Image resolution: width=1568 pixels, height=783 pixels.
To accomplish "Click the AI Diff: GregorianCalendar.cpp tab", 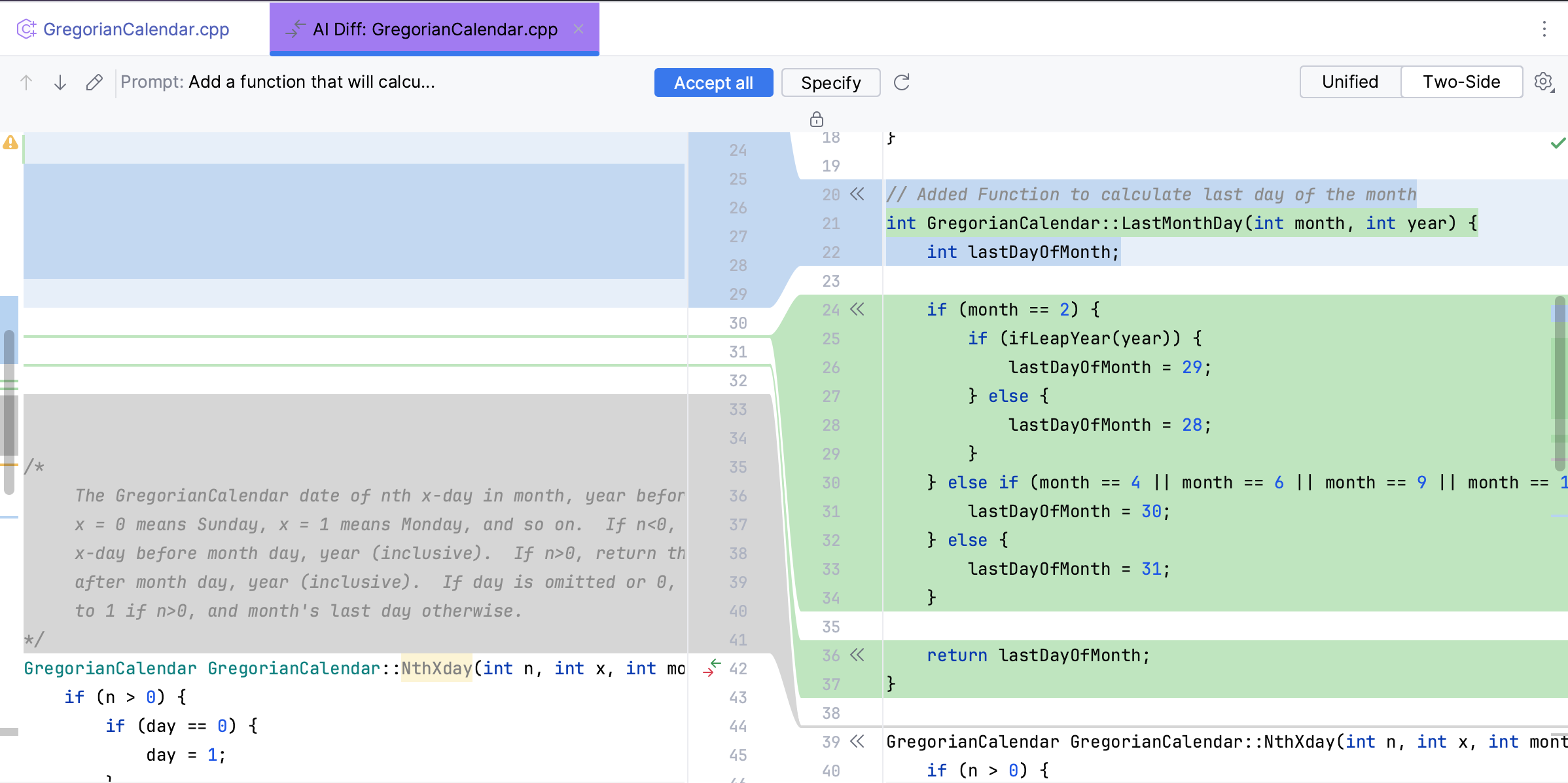I will [x=436, y=28].
